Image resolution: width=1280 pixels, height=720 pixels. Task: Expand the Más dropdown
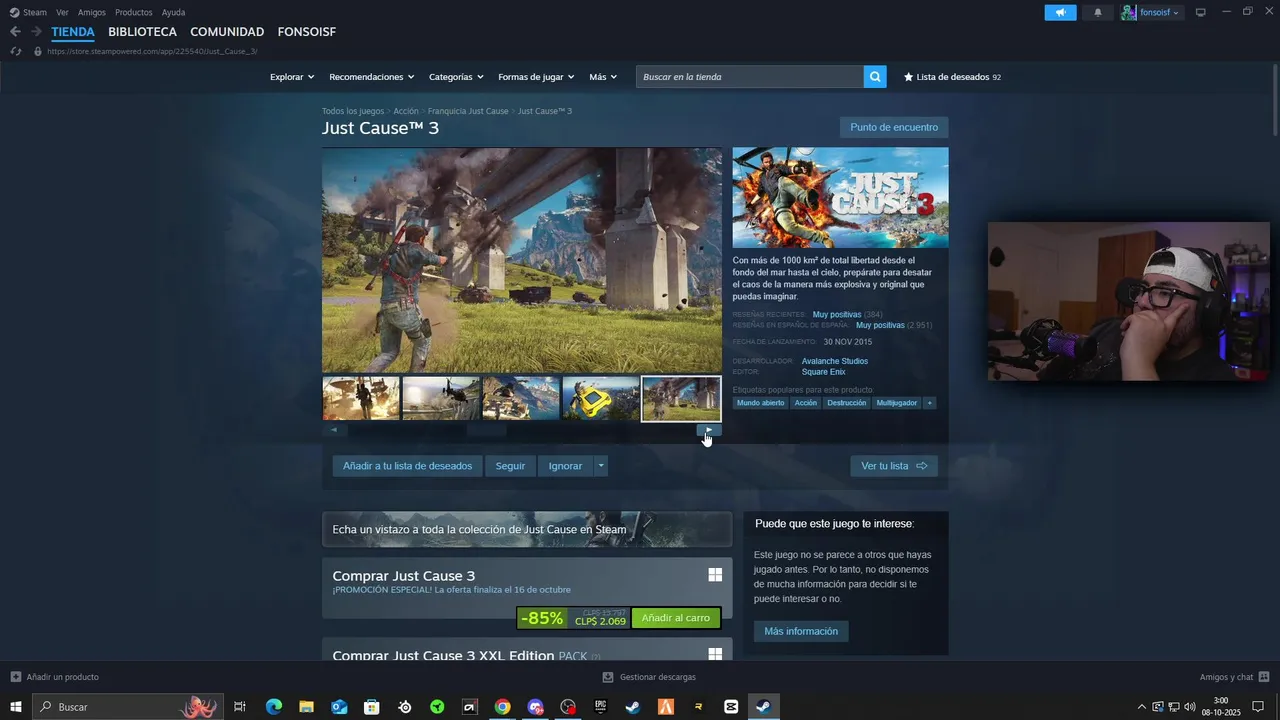[x=603, y=77]
